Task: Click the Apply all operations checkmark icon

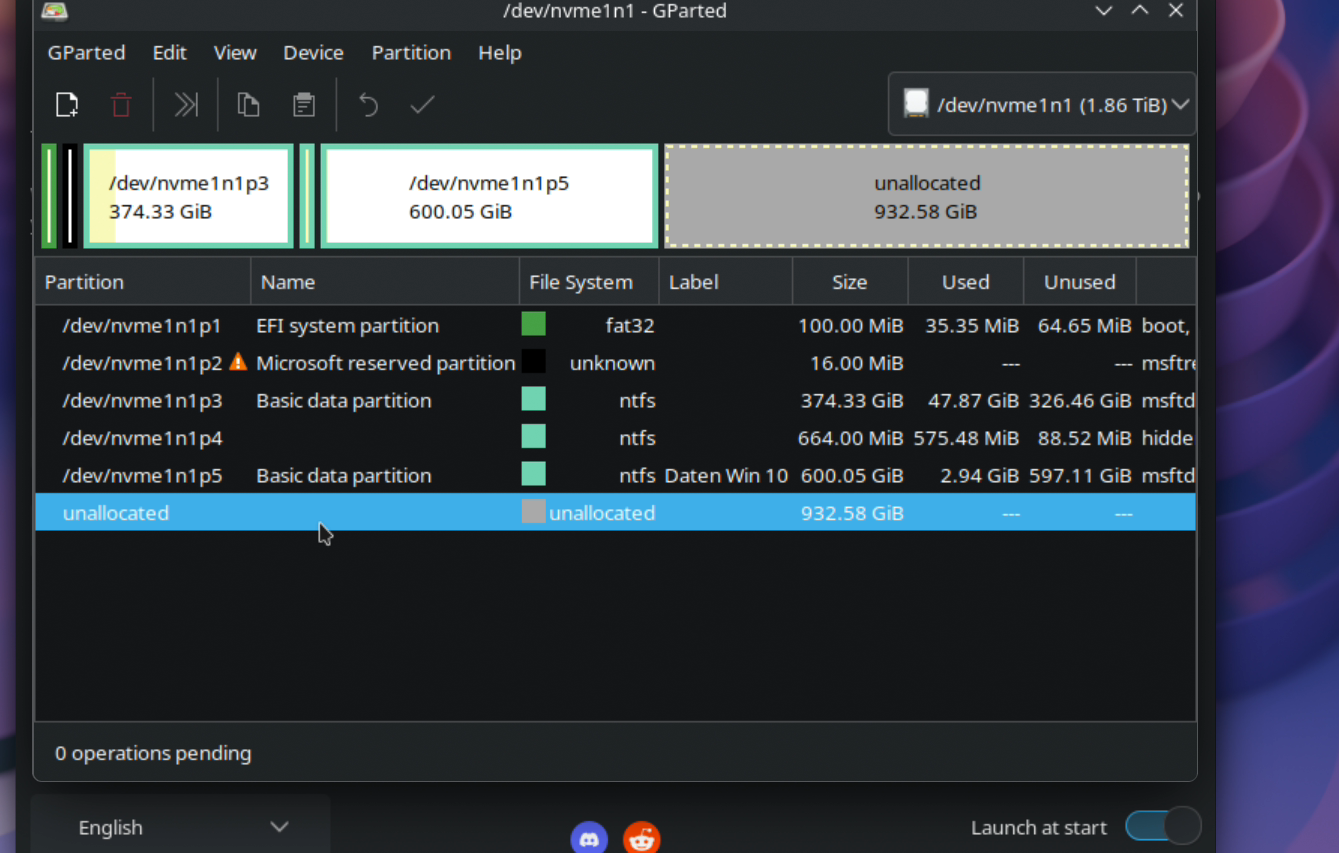Action: tap(422, 105)
